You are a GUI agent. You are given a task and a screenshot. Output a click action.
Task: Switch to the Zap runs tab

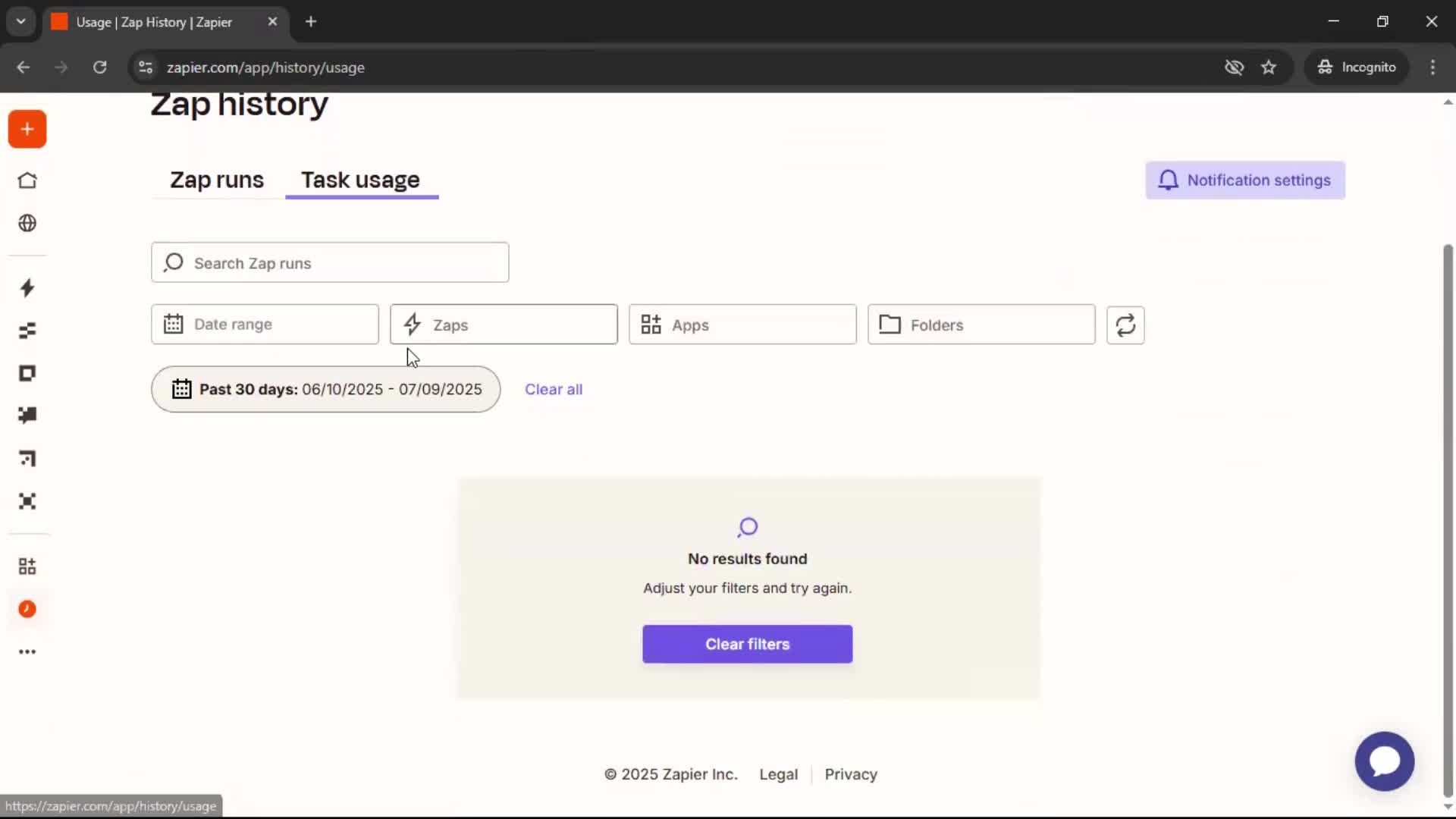point(217,180)
